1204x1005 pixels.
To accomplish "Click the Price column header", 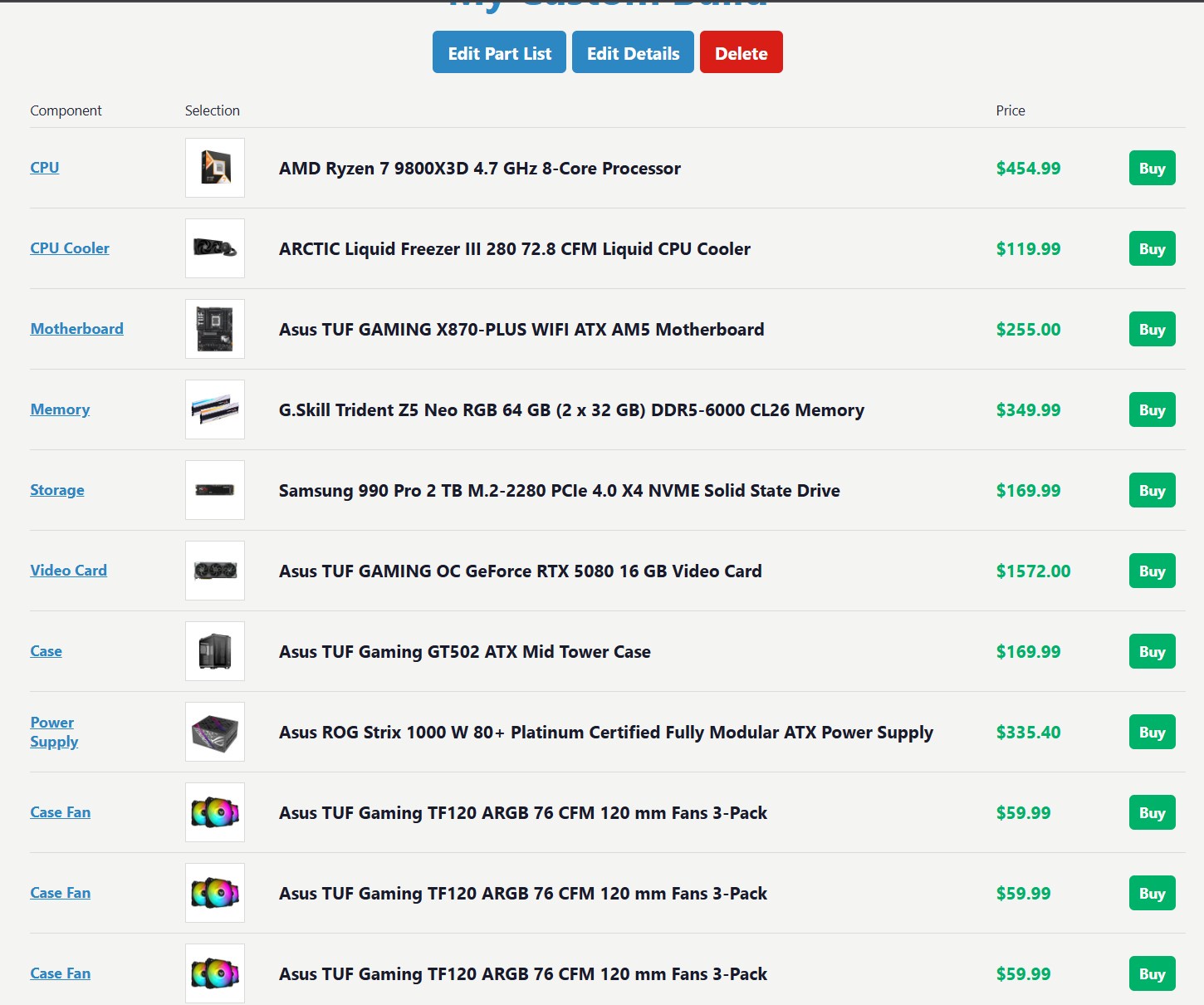I will (1011, 110).
